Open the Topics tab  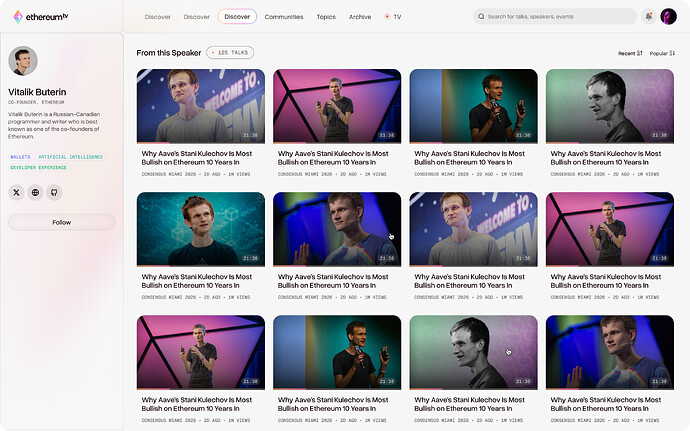point(326,17)
